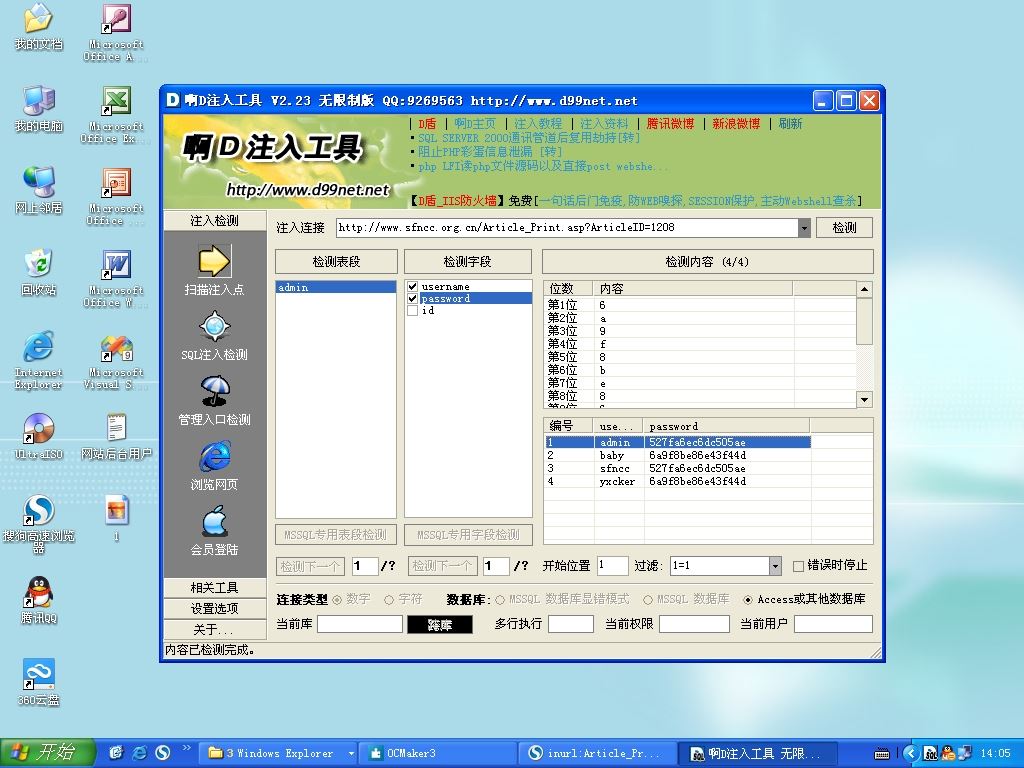This screenshot has height=768, width=1024.
Task: Click 啊D主页 header link
Action: pyautogui.click(x=475, y=123)
